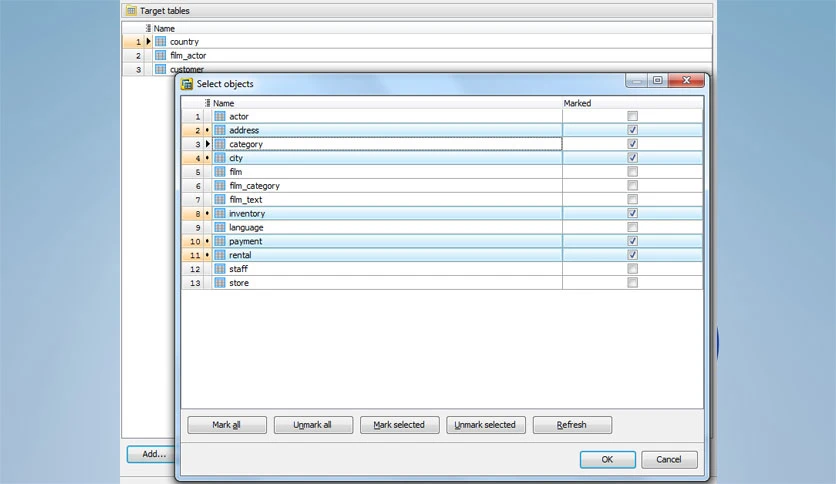The image size is (836, 484).
Task: Click the film table icon in dialog
Action: coord(220,172)
